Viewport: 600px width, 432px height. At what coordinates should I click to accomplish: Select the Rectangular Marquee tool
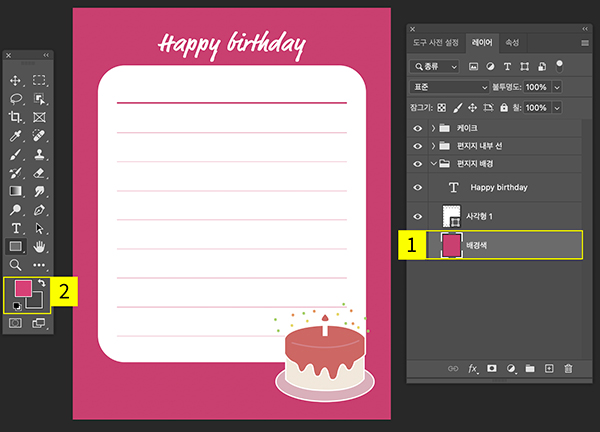click(39, 80)
